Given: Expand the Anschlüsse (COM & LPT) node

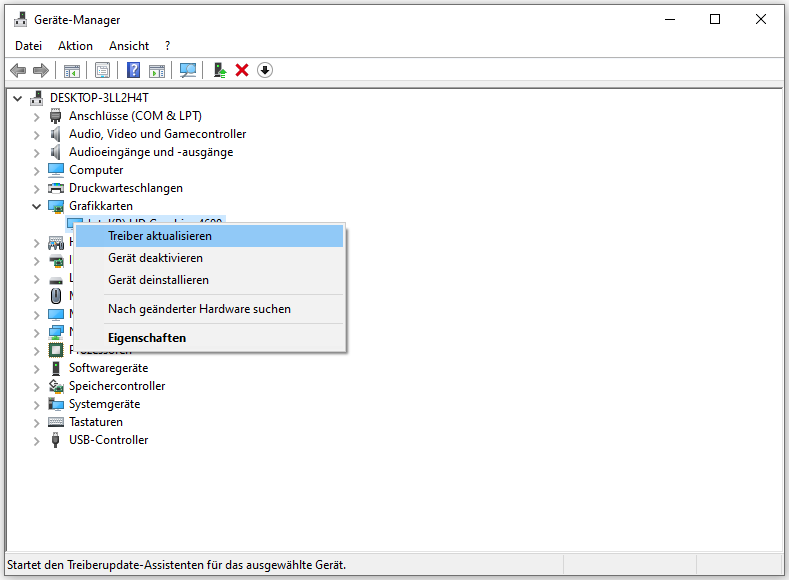Looking at the screenshot, I should point(36,117).
